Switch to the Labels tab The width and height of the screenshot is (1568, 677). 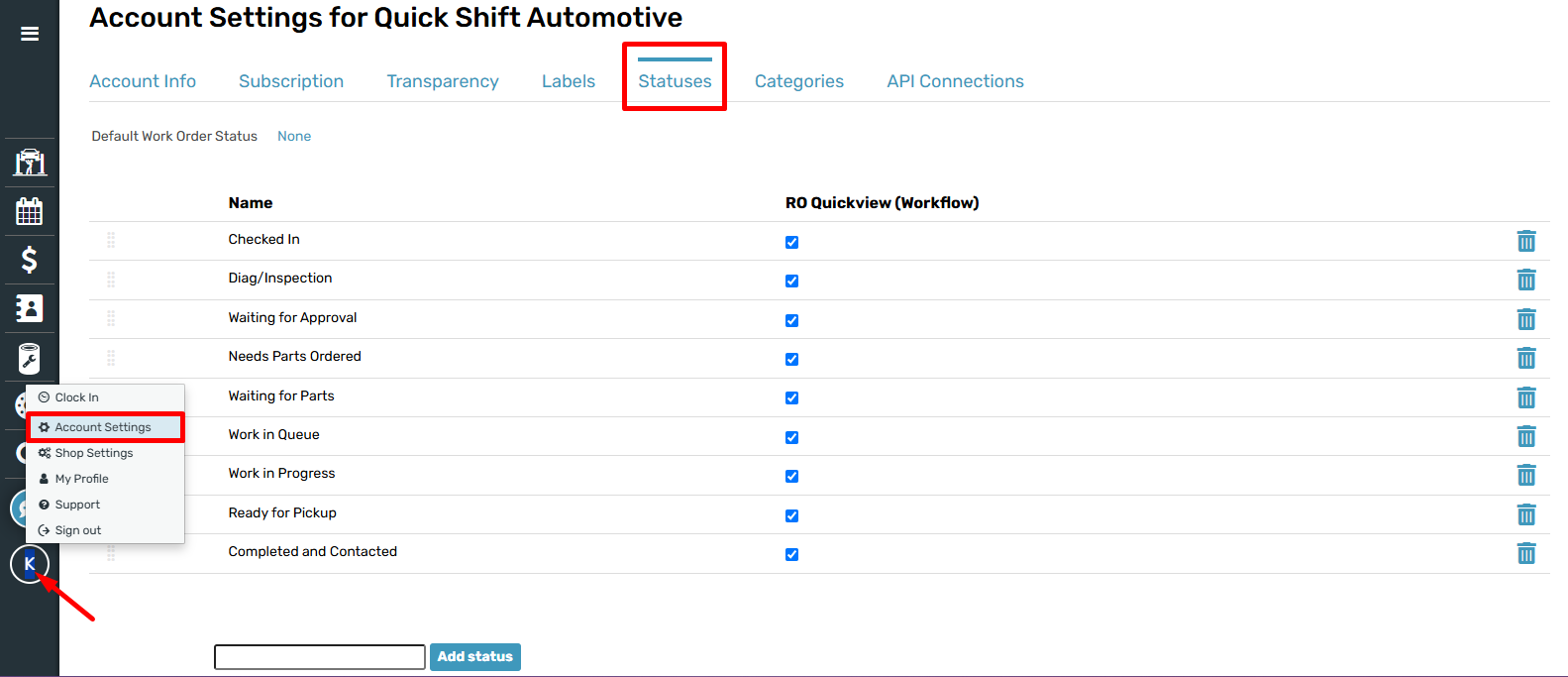pyautogui.click(x=569, y=81)
